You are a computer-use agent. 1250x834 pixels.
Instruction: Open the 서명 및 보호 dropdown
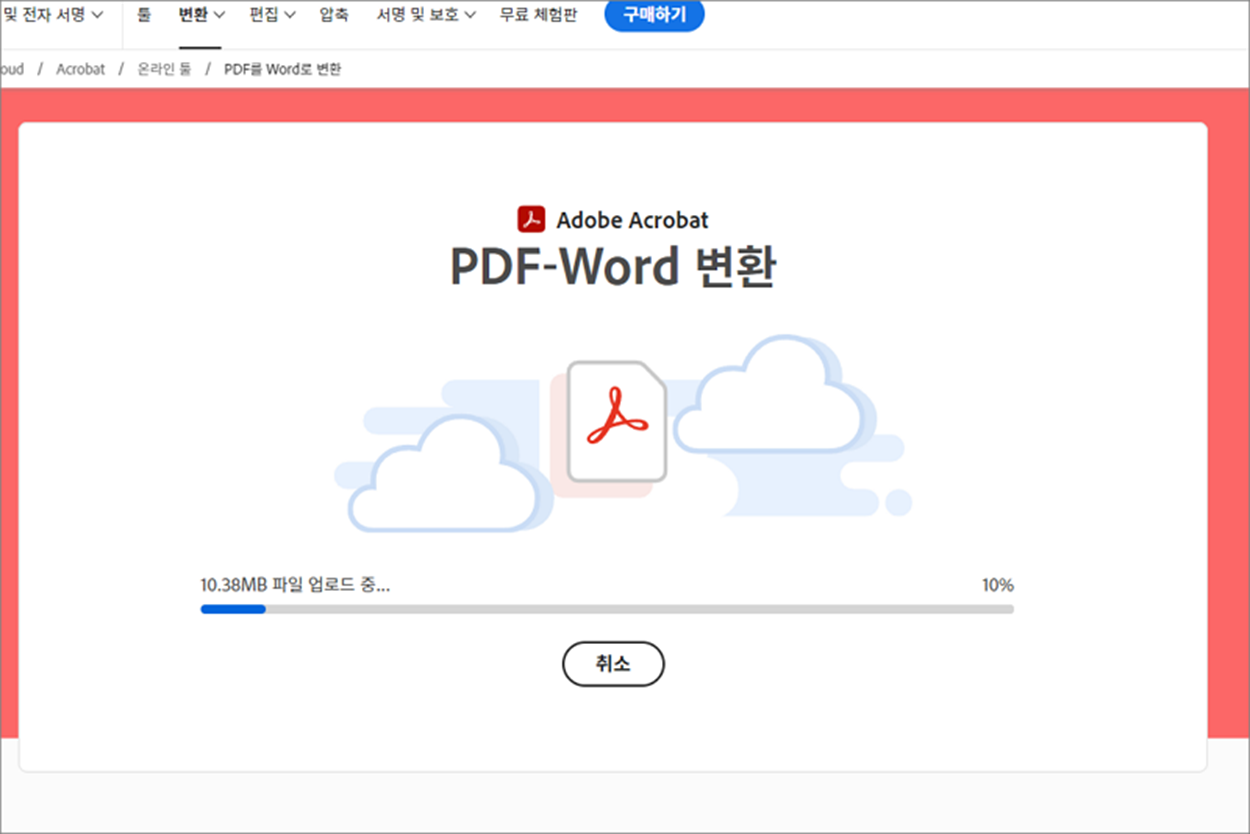(426, 15)
